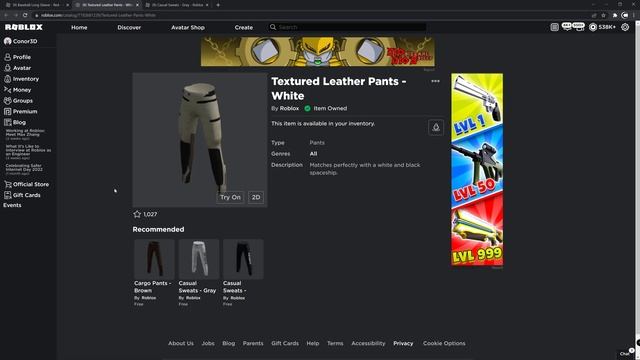This screenshot has width=640, height=360.
Task: Open the notifications feed icon
Action: click(554, 27)
